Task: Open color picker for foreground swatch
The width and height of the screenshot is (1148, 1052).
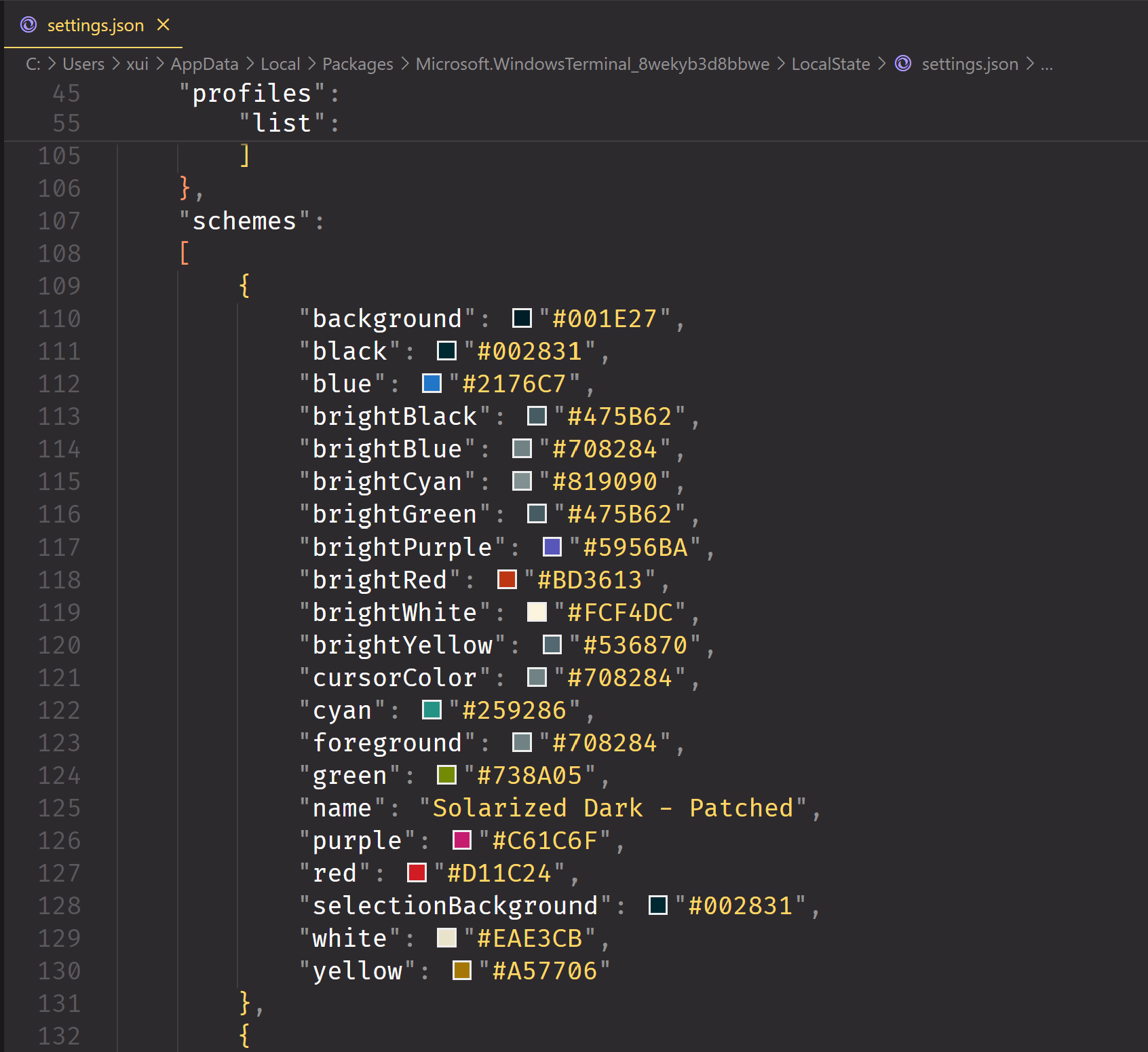Action: point(522,743)
